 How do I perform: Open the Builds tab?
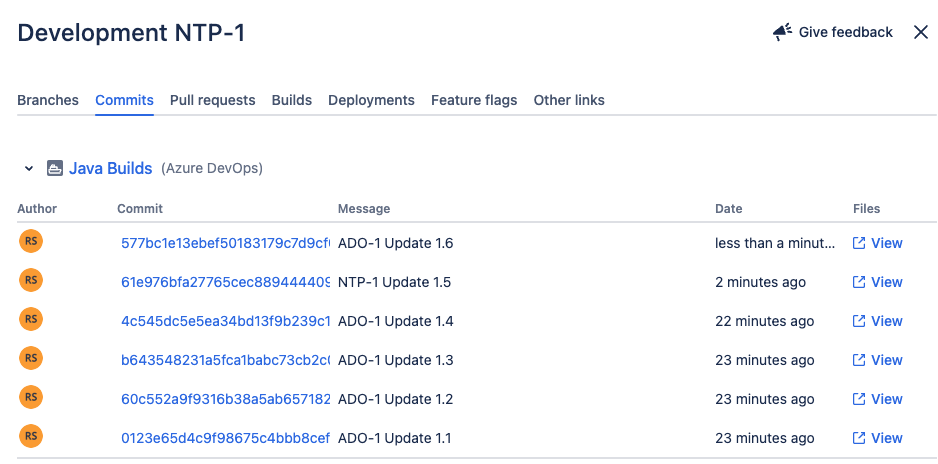(292, 100)
